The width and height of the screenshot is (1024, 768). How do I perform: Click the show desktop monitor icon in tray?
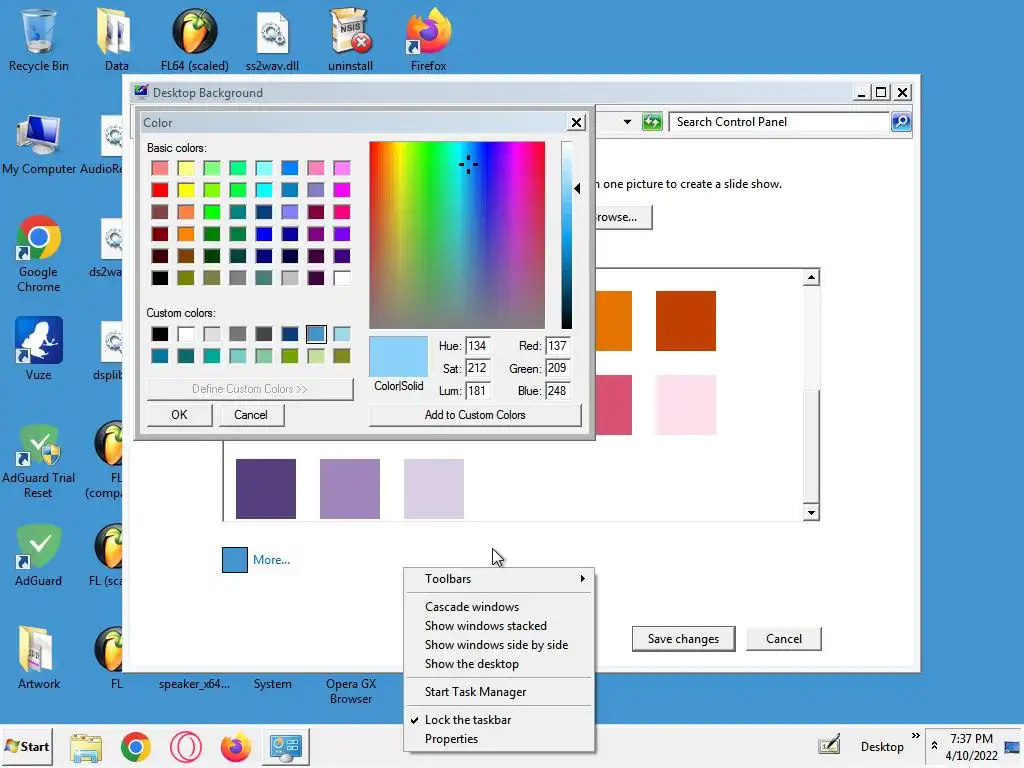coord(1012,746)
